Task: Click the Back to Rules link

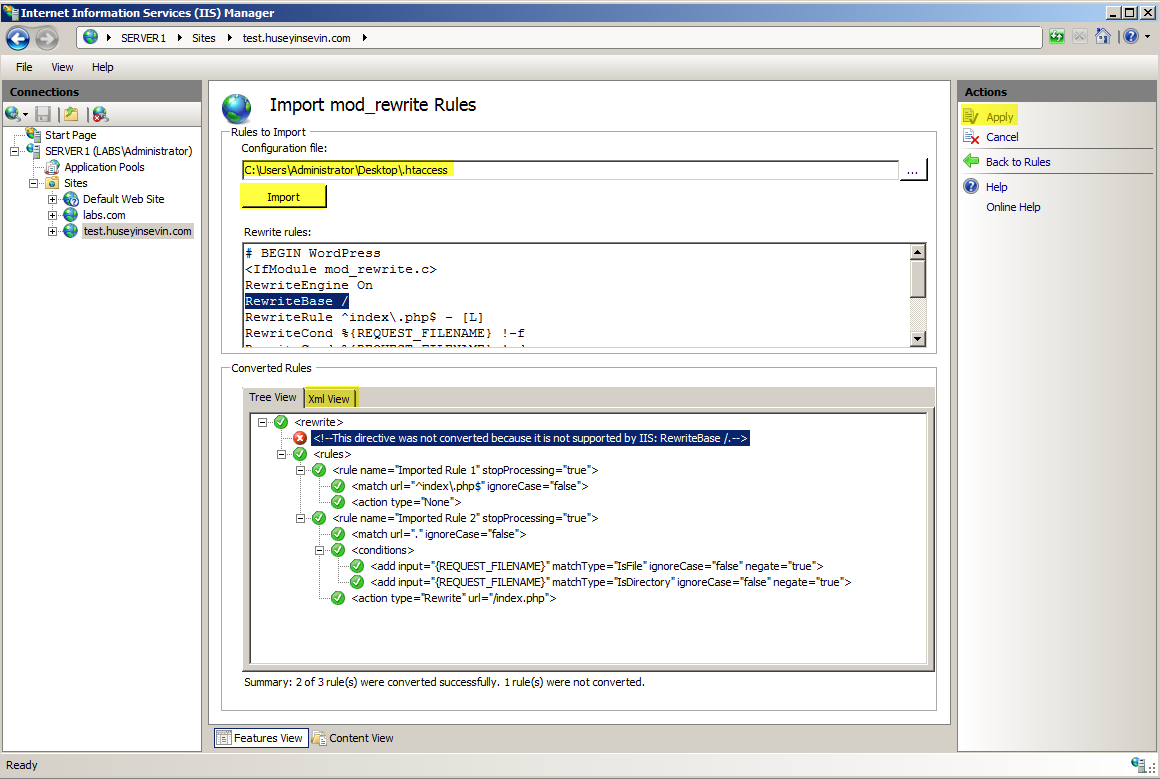Action: coord(1018,162)
